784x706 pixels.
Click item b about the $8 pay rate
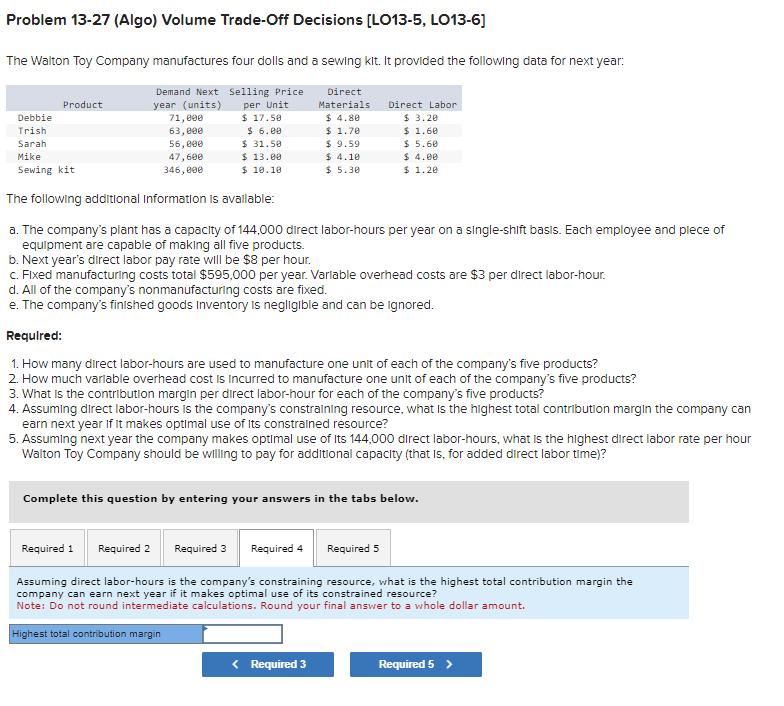point(160,260)
